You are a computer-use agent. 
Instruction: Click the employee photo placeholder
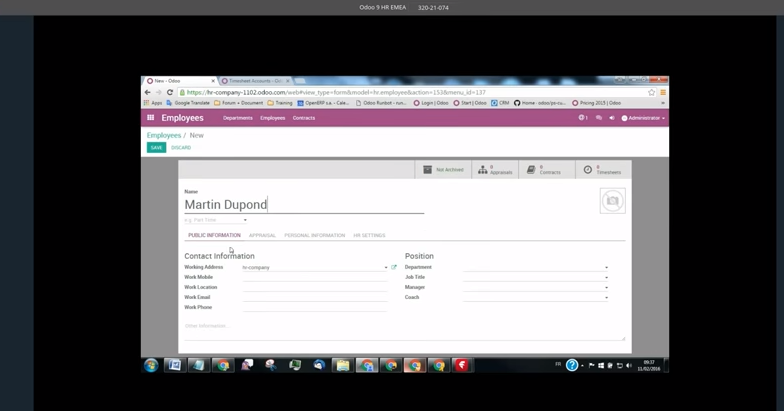[612, 200]
